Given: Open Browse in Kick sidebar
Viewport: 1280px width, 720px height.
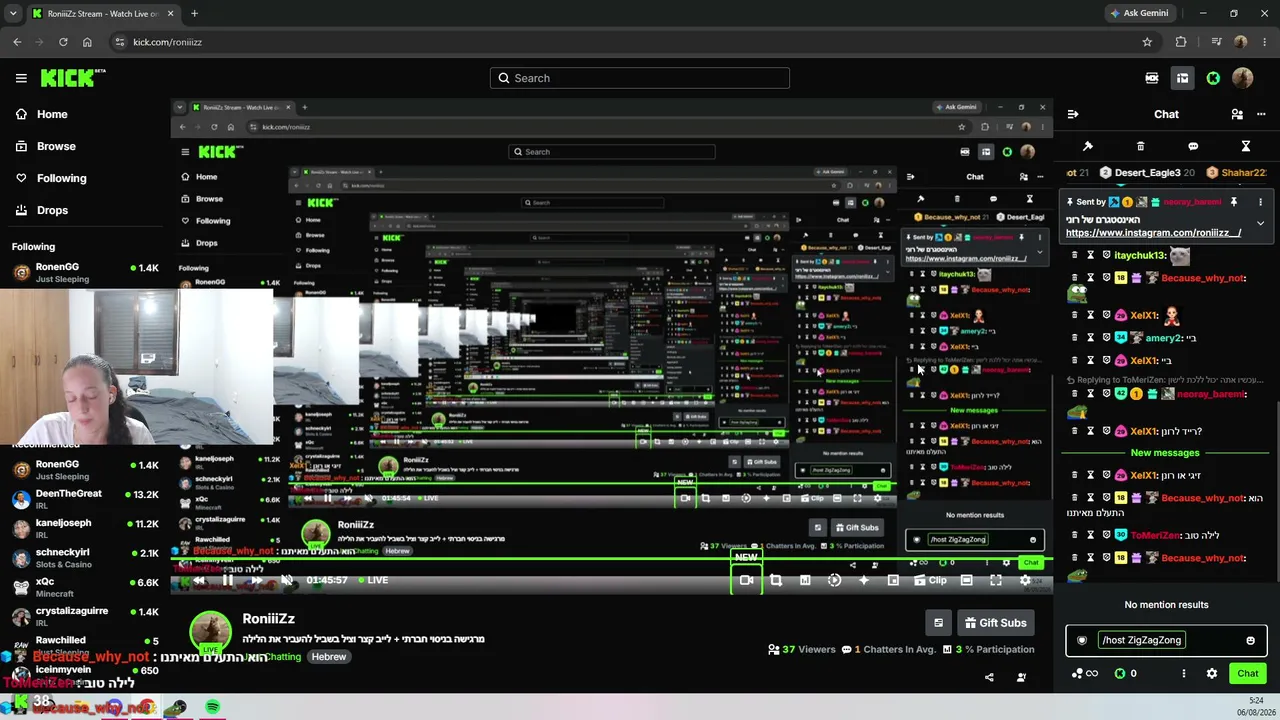Looking at the screenshot, I should point(45,146).
